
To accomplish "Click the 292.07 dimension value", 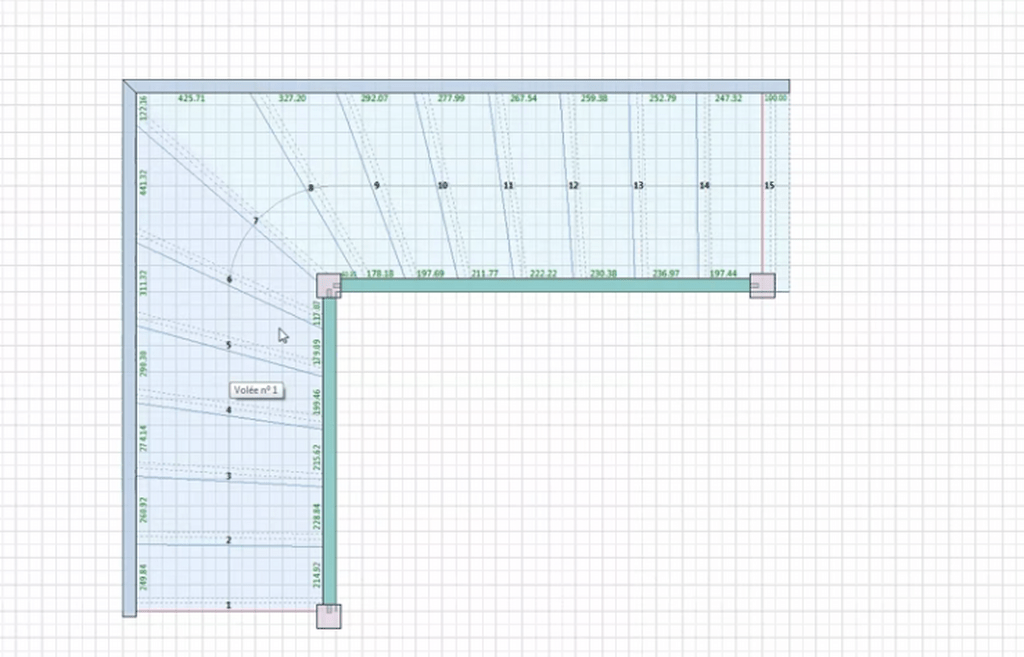I will pos(374,99).
